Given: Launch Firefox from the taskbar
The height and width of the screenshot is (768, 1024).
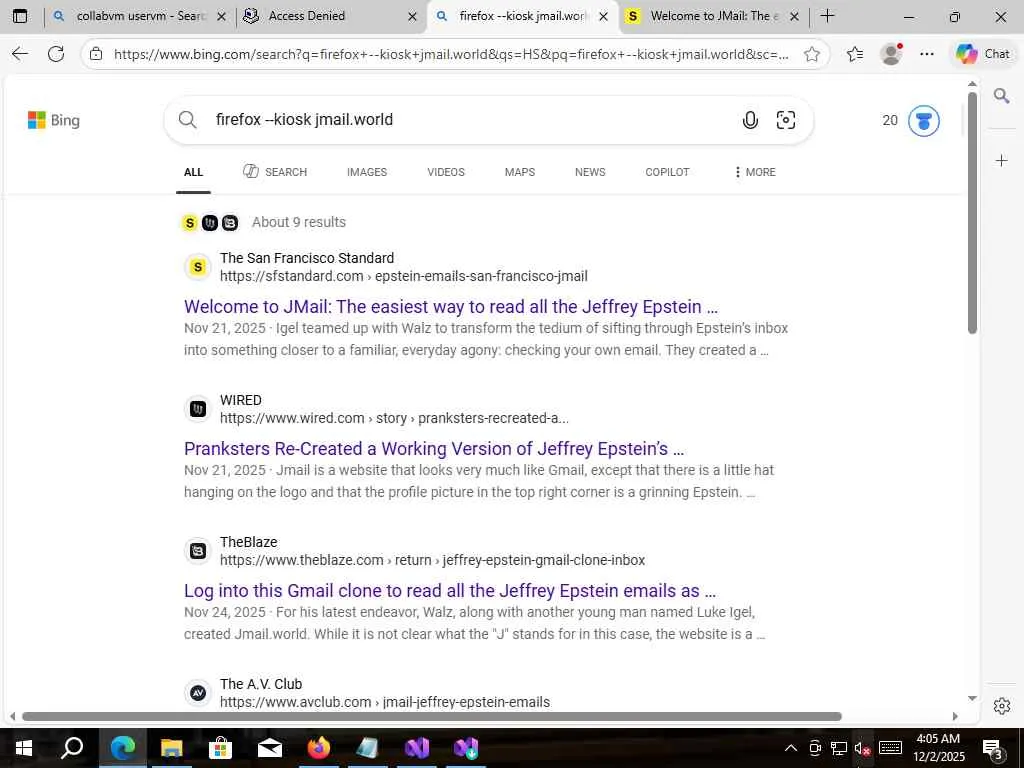Looking at the screenshot, I should pos(319,748).
